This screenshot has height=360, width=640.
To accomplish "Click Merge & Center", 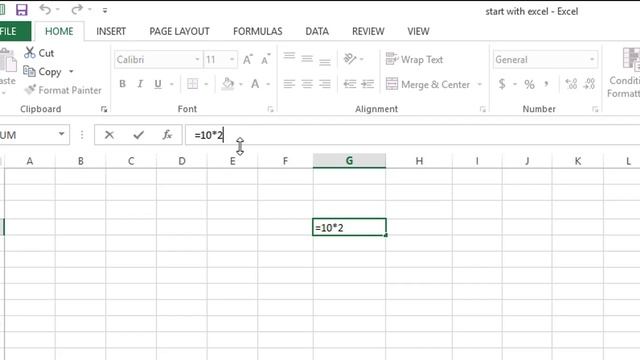I will click(x=428, y=84).
